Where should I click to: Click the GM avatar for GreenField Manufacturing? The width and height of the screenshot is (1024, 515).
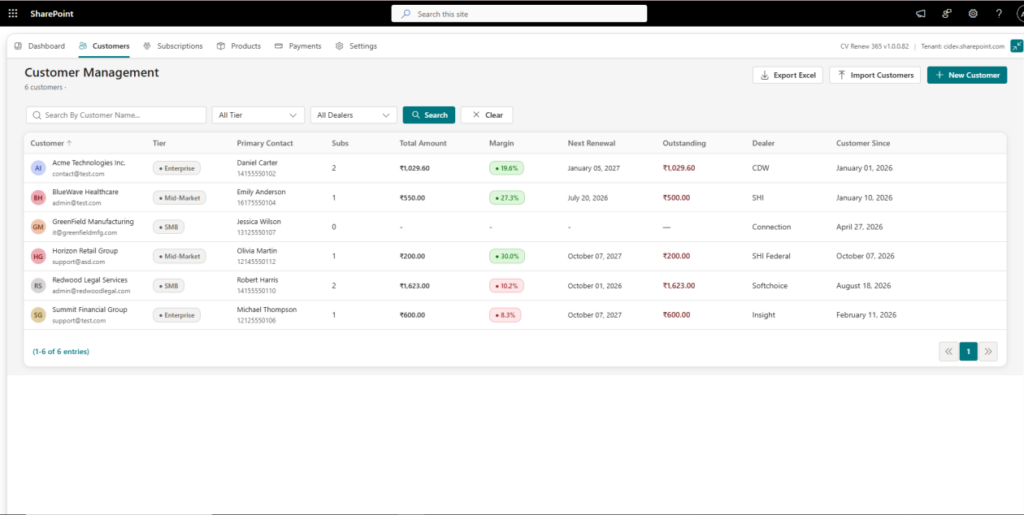coord(38,227)
